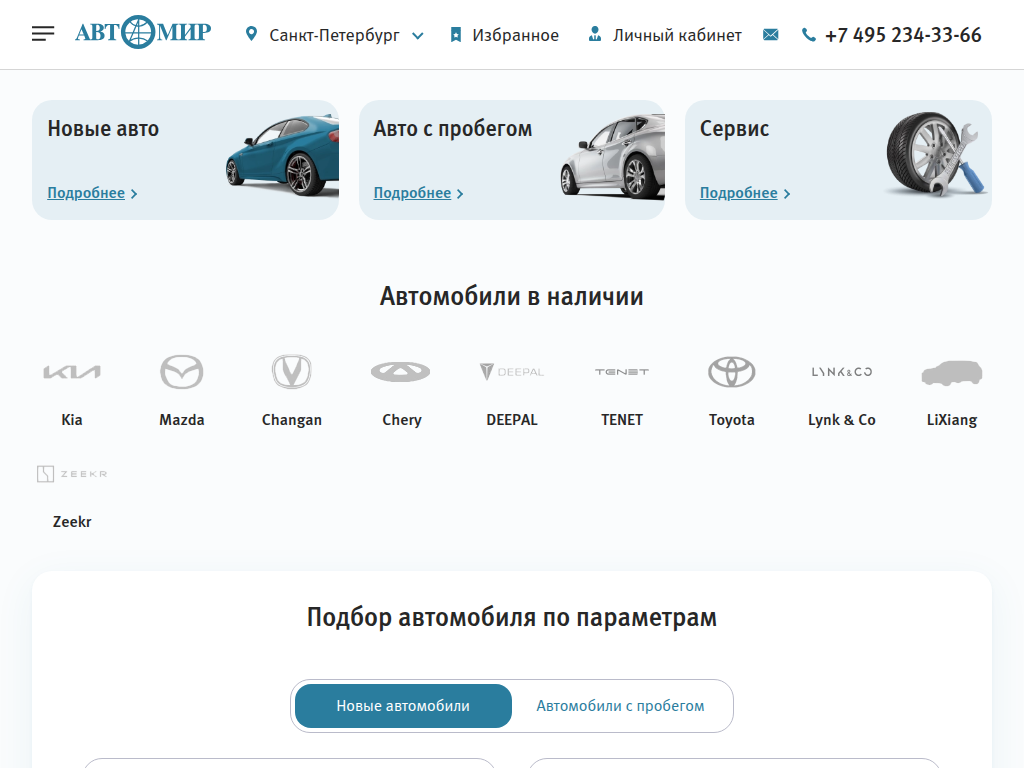
Task: Expand the first car selection field
Action: click(289, 765)
